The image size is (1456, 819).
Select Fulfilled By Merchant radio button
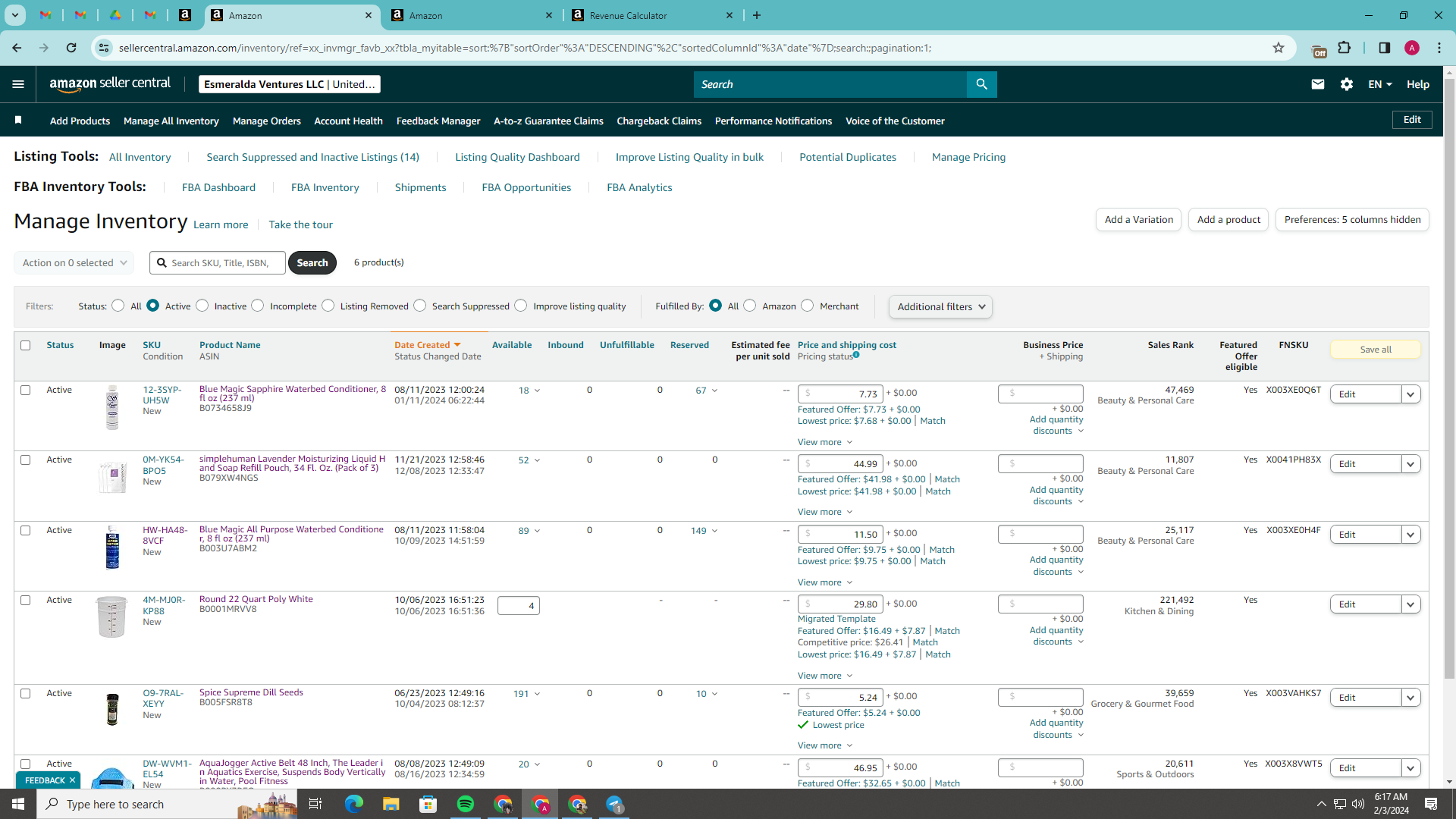(808, 306)
